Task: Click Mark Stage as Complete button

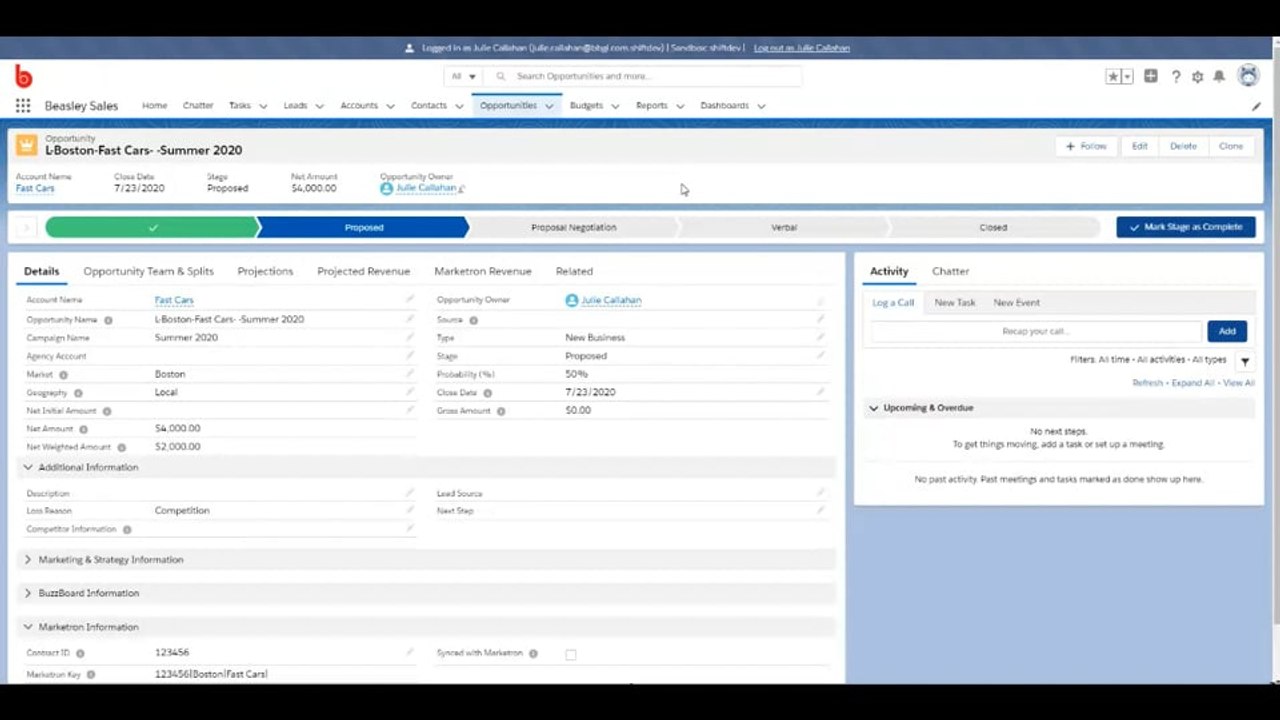Action: tap(1186, 227)
